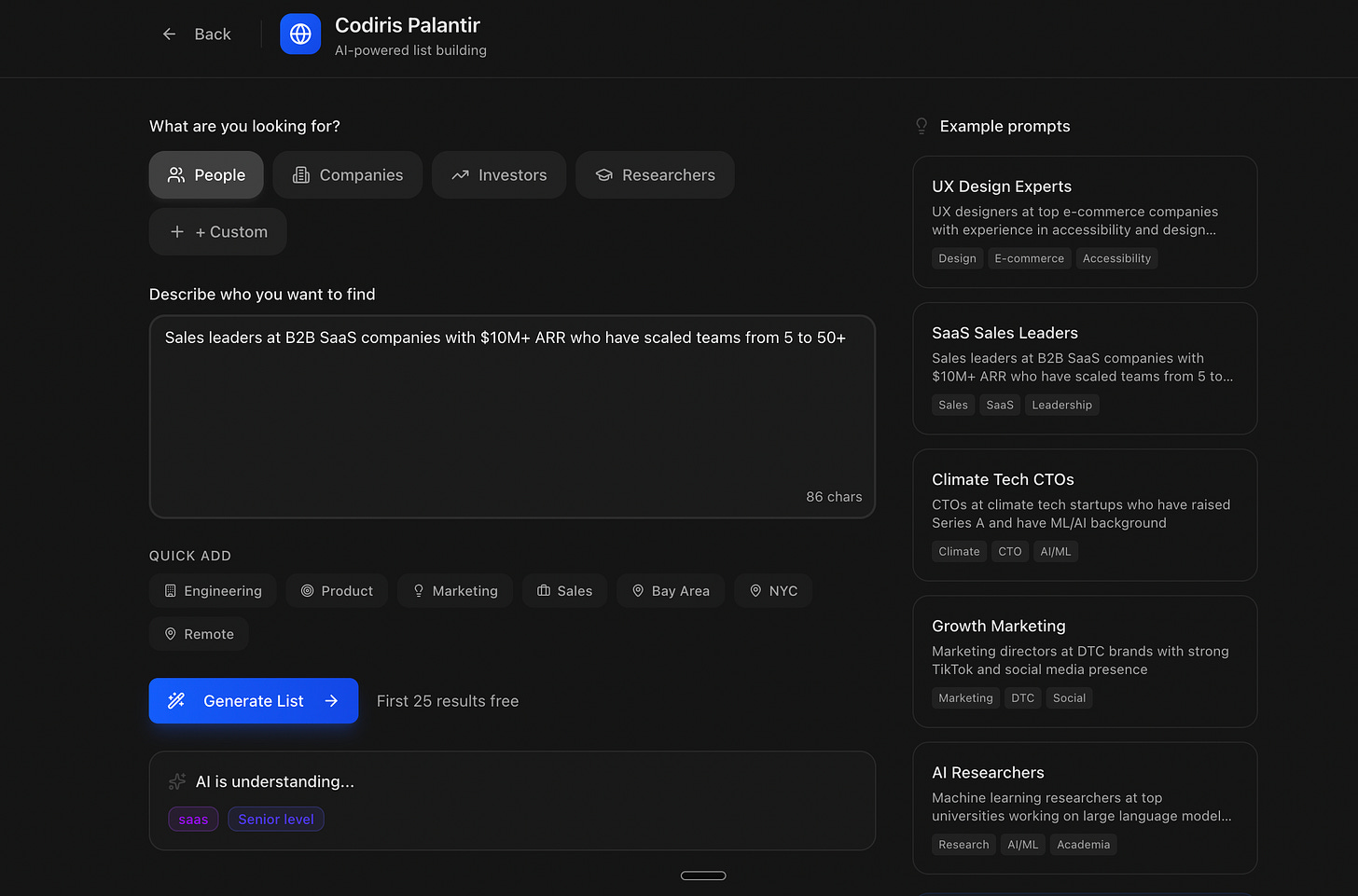This screenshot has height=896, width=1358.
Task: Click the blue globe app logo
Action: pyautogui.click(x=300, y=34)
